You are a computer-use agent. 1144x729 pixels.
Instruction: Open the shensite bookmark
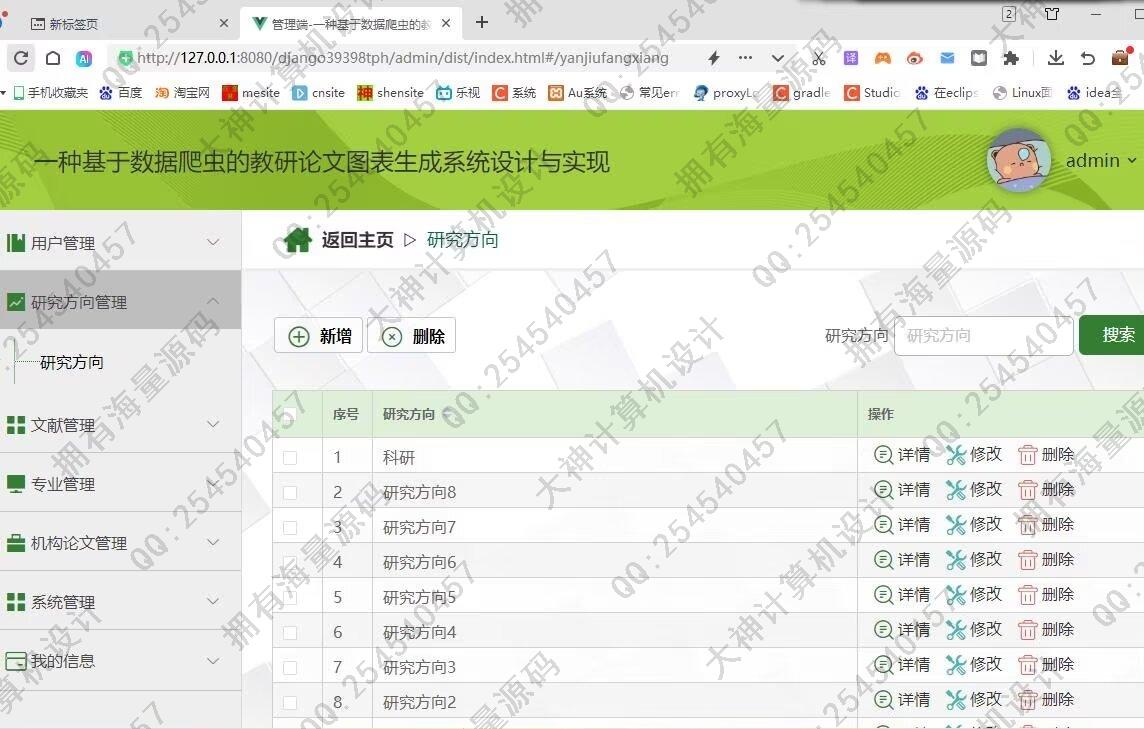pyautogui.click(x=390, y=93)
